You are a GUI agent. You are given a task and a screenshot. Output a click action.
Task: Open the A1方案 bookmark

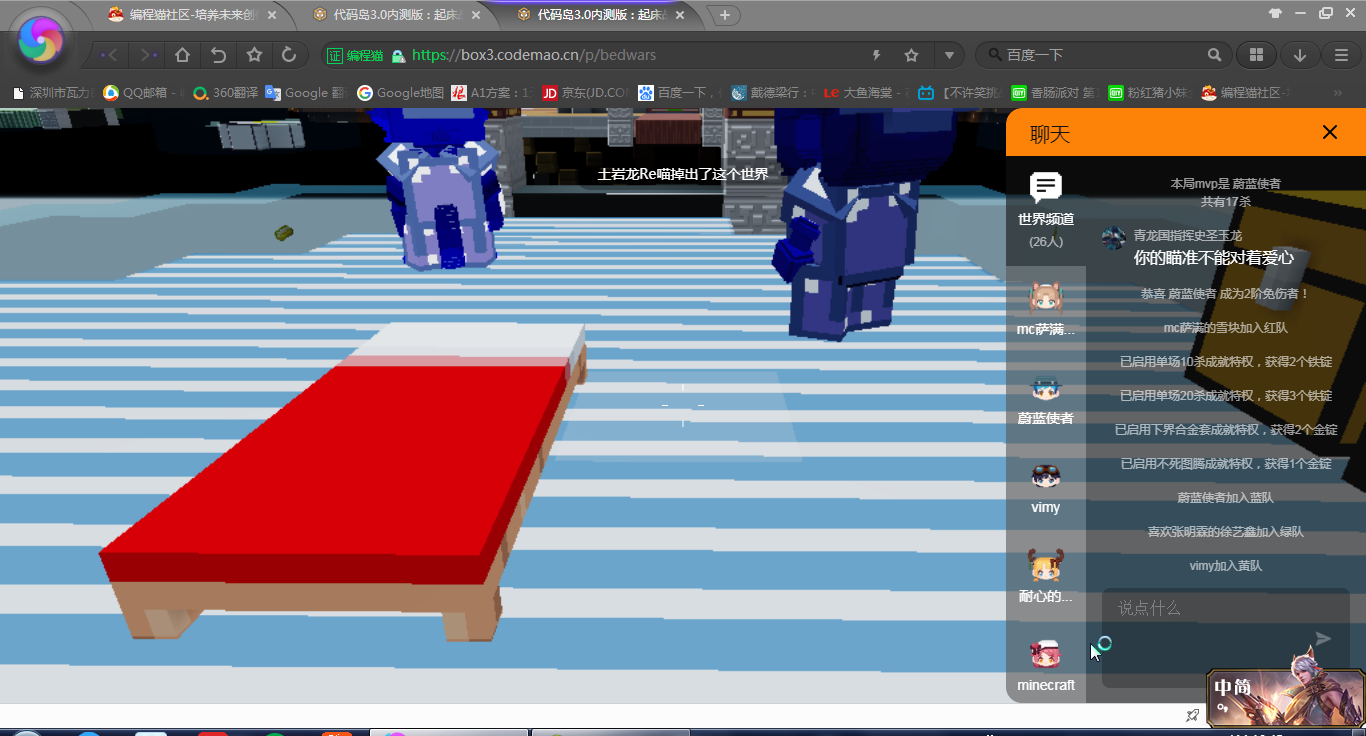pos(492,93)
